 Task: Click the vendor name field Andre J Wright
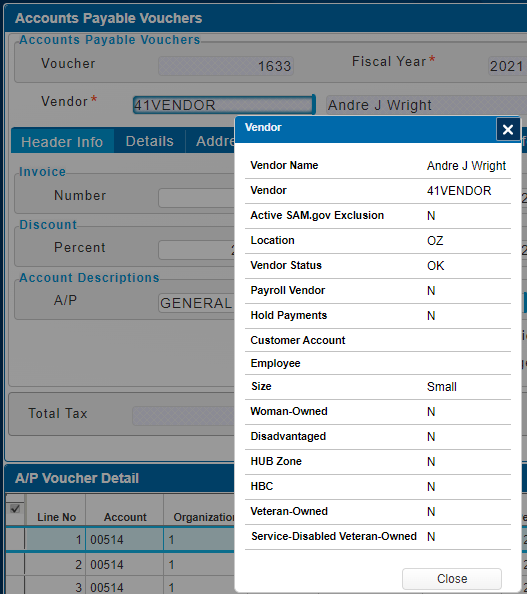pos(426,105)
